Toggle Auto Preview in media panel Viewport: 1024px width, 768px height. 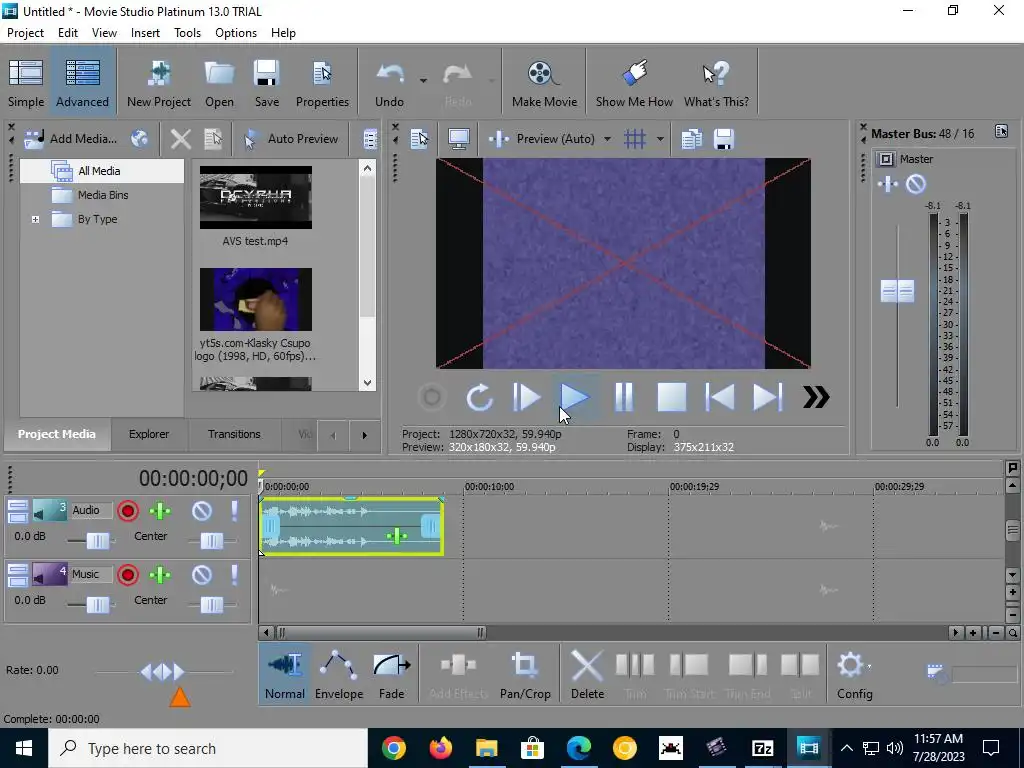291,138
